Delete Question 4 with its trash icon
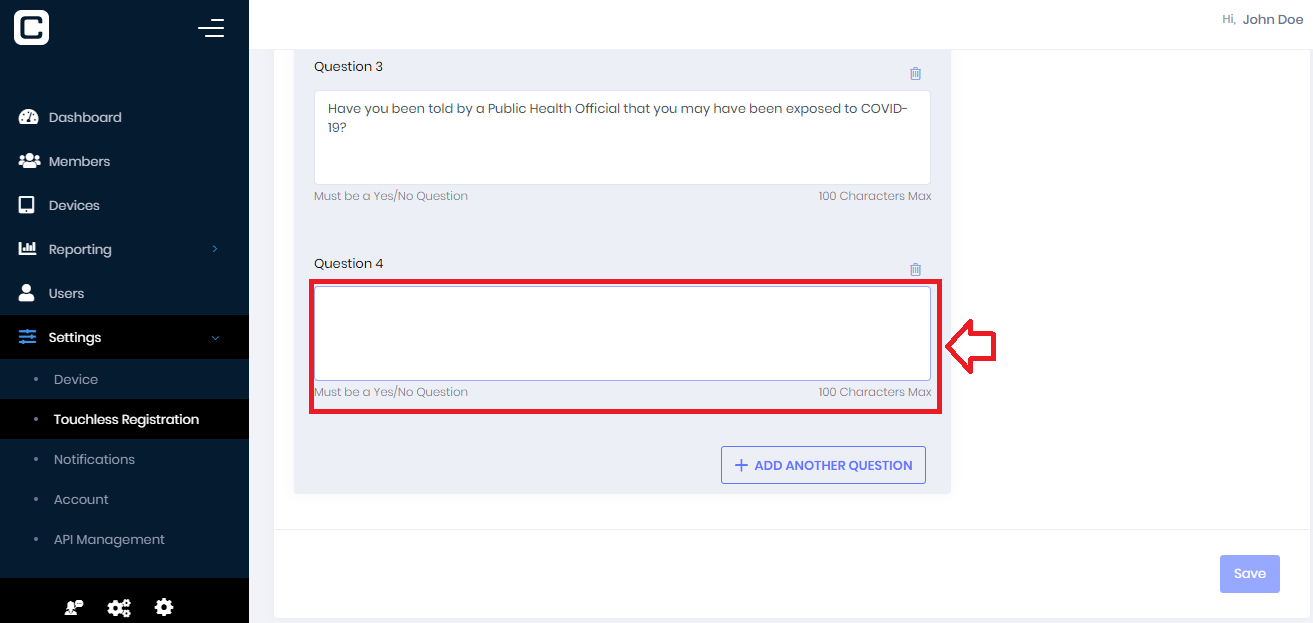The width and height of the screenshot is (1313, 623). [x=915, y=269]
